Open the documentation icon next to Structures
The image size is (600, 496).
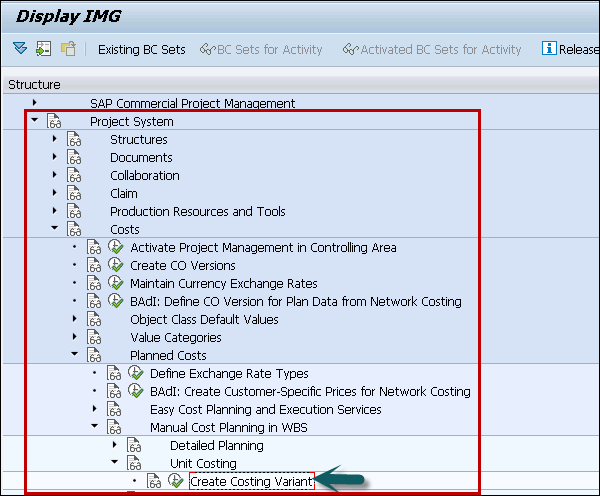(74, 140)
